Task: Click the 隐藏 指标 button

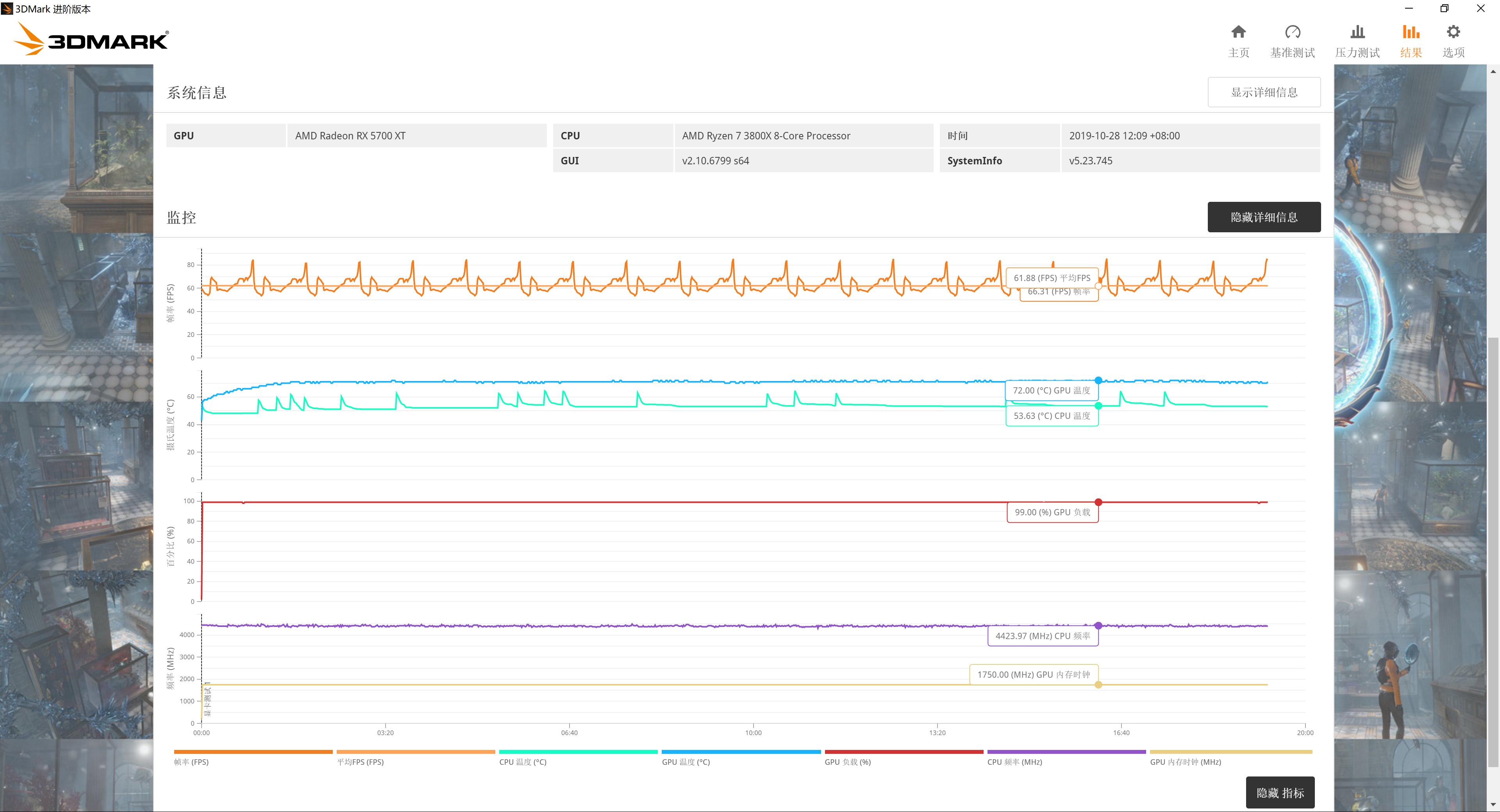Action: [x=1280, y=793]
